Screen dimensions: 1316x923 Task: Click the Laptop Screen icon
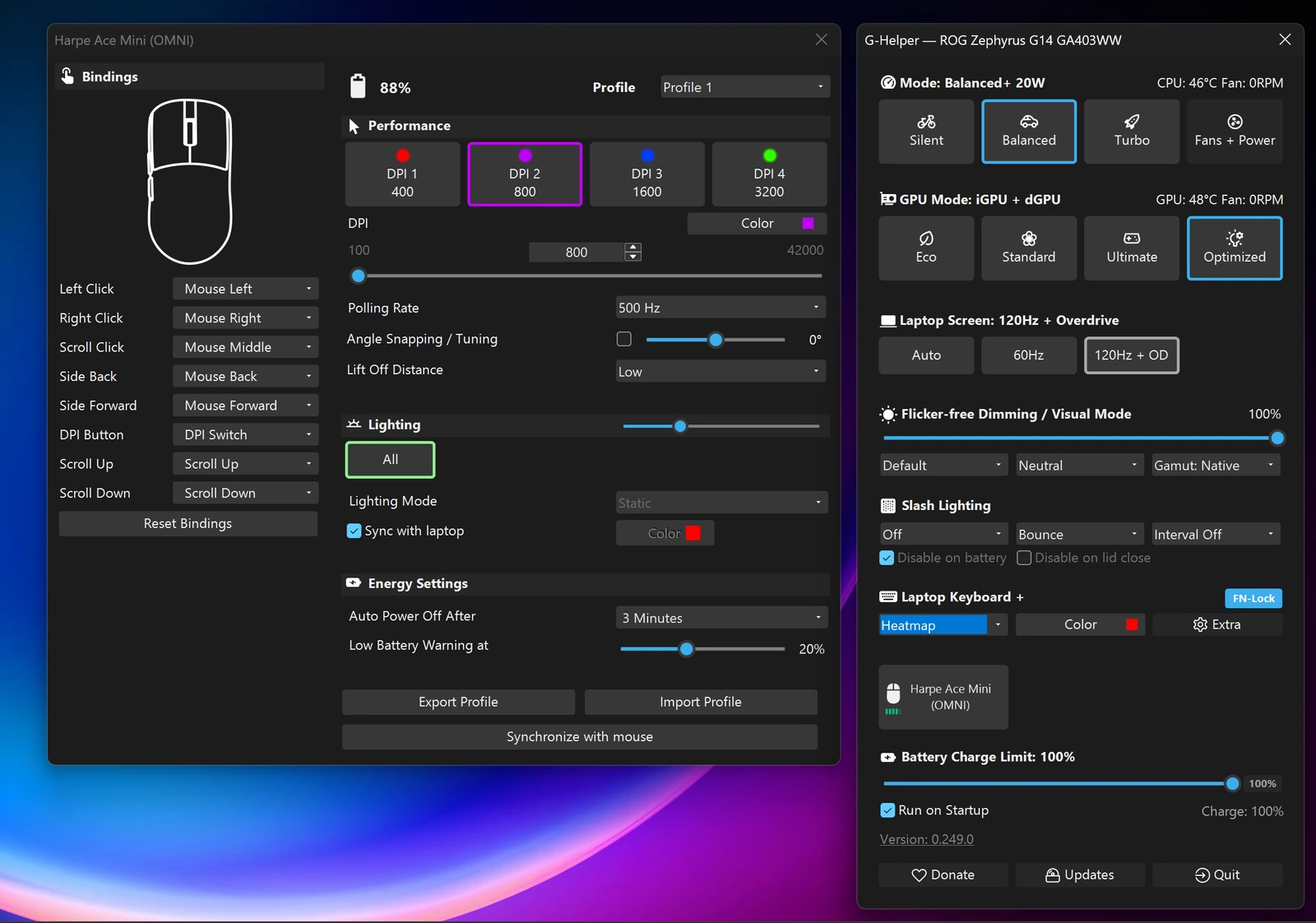point(888,321)
